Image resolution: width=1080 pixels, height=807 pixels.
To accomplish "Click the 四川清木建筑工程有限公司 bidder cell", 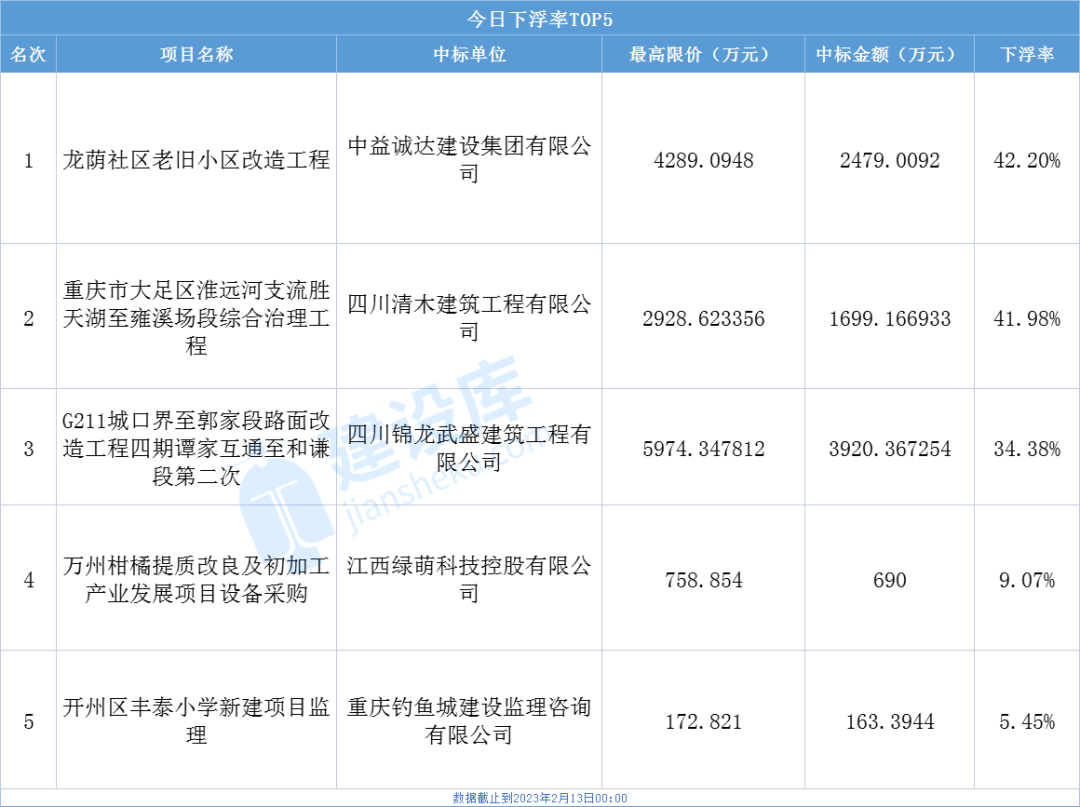I will click(469, 318).
